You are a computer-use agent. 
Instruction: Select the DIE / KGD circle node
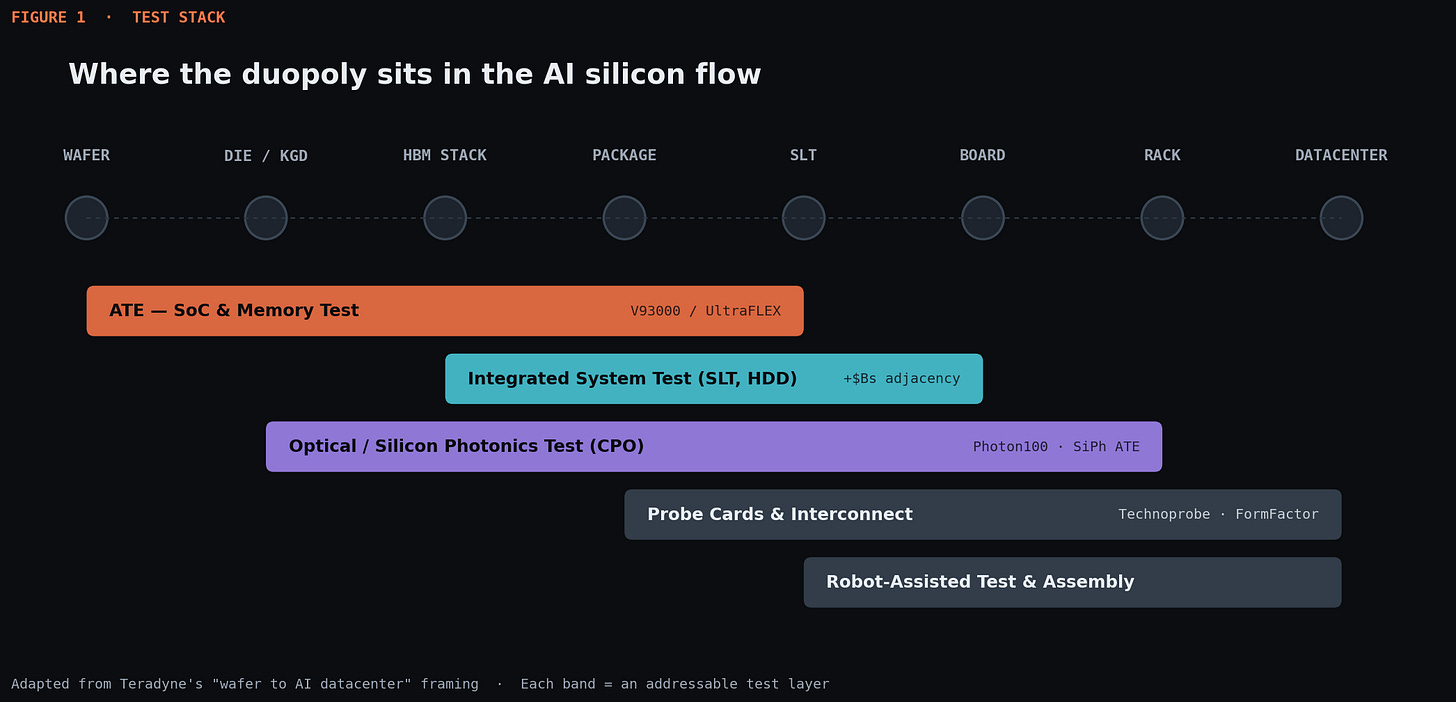(266, 218)
